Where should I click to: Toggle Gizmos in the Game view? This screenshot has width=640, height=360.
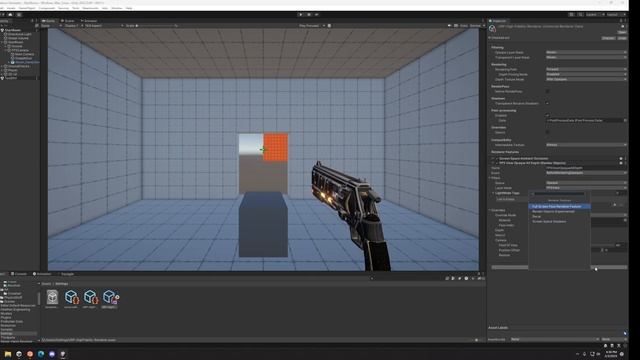click(x=476, y=26)
